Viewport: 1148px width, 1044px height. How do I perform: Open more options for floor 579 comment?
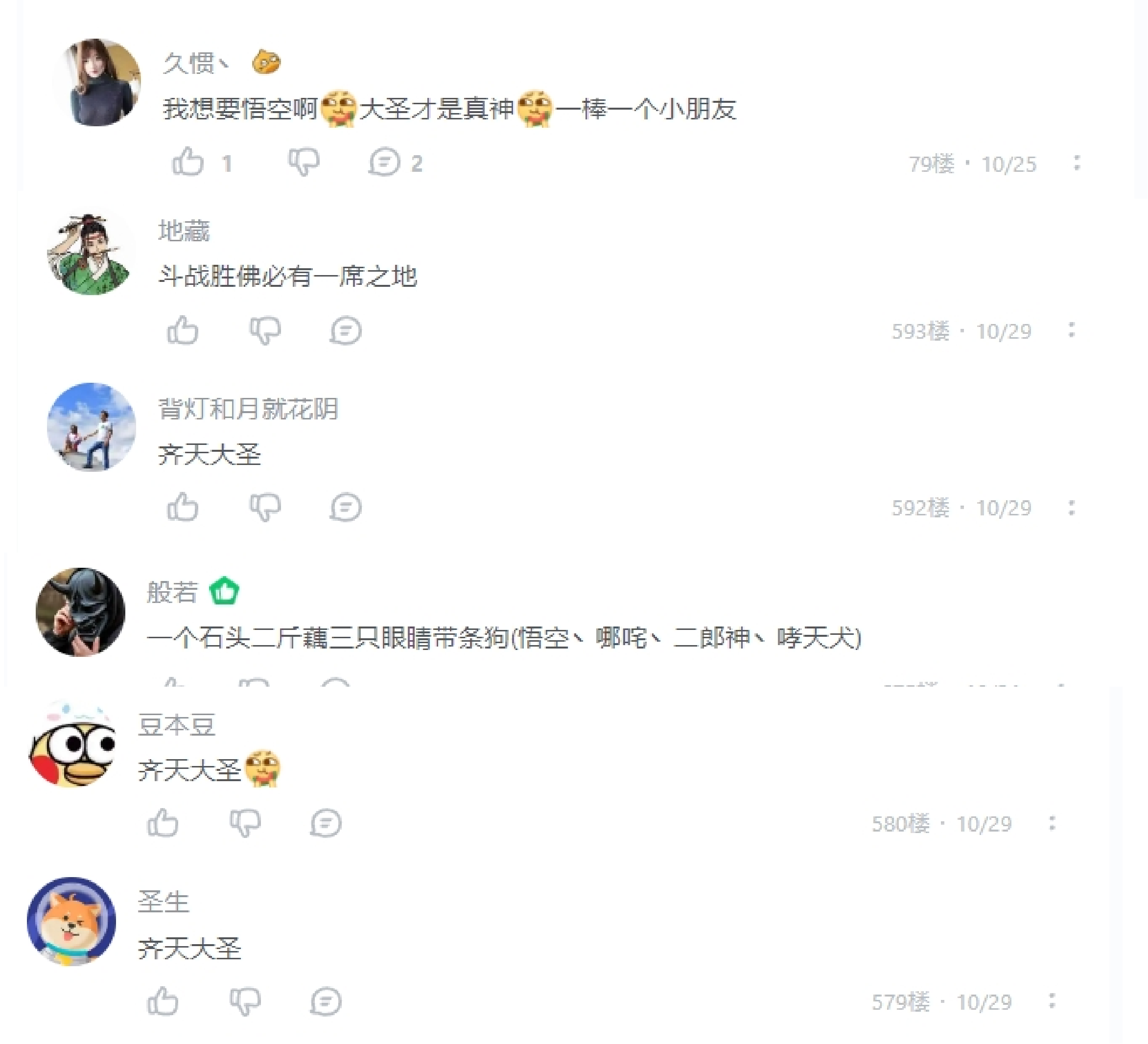pyautogui.click(x=1052, y=1001)
